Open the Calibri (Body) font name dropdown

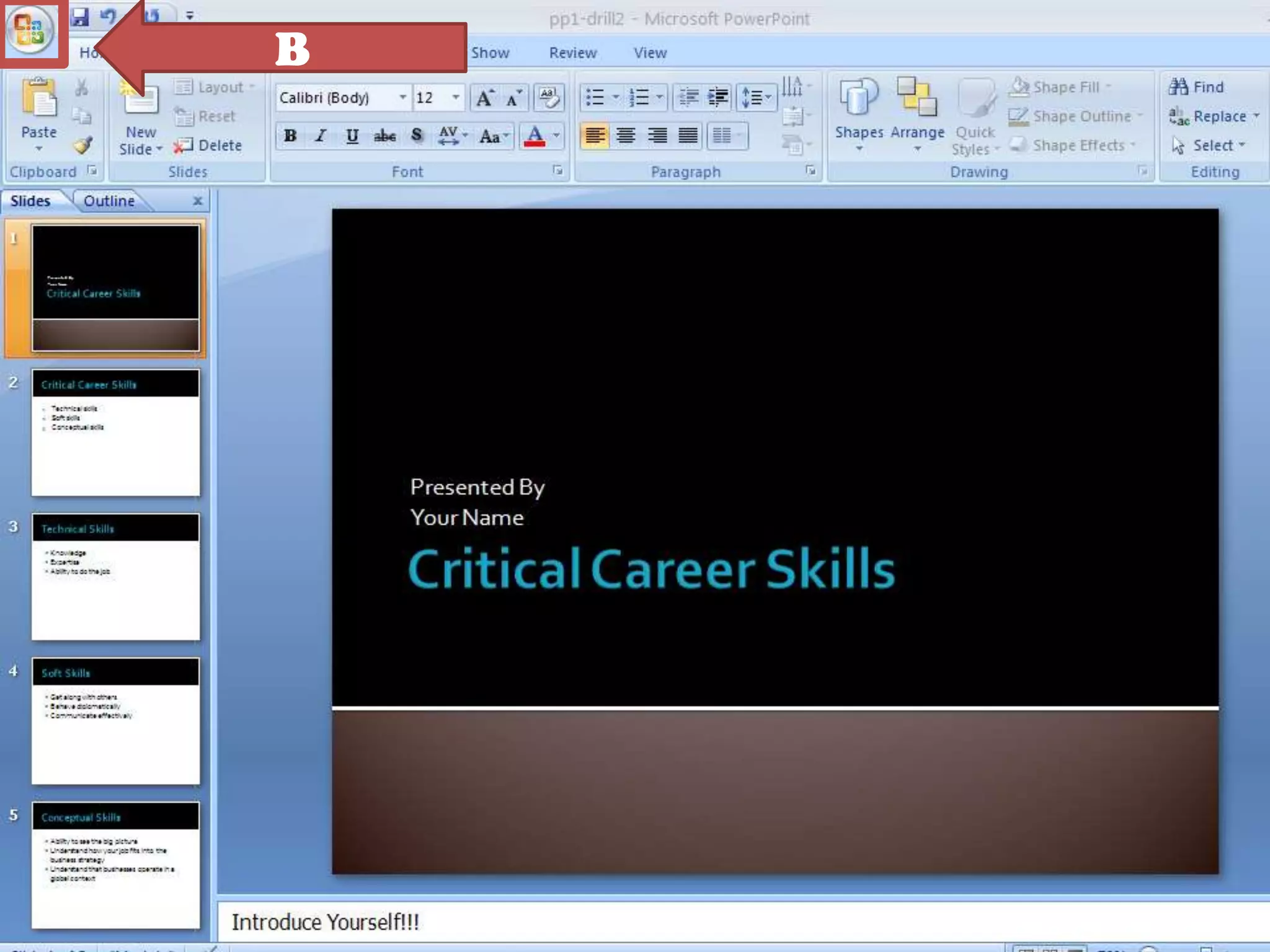click(402, 97)
